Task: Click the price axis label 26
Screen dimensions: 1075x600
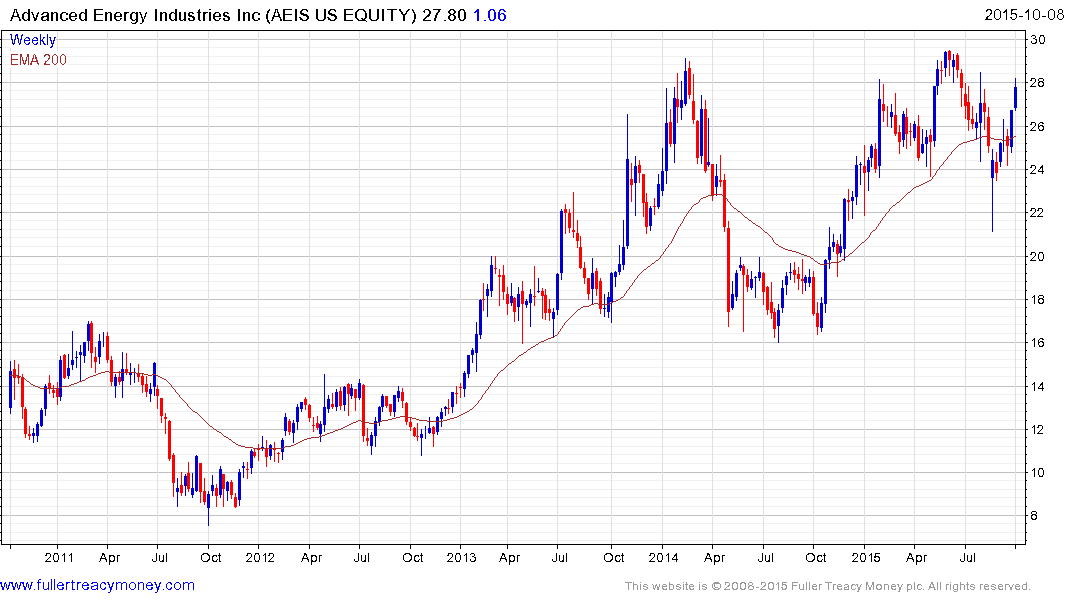Action: [x=1038, y=127]
